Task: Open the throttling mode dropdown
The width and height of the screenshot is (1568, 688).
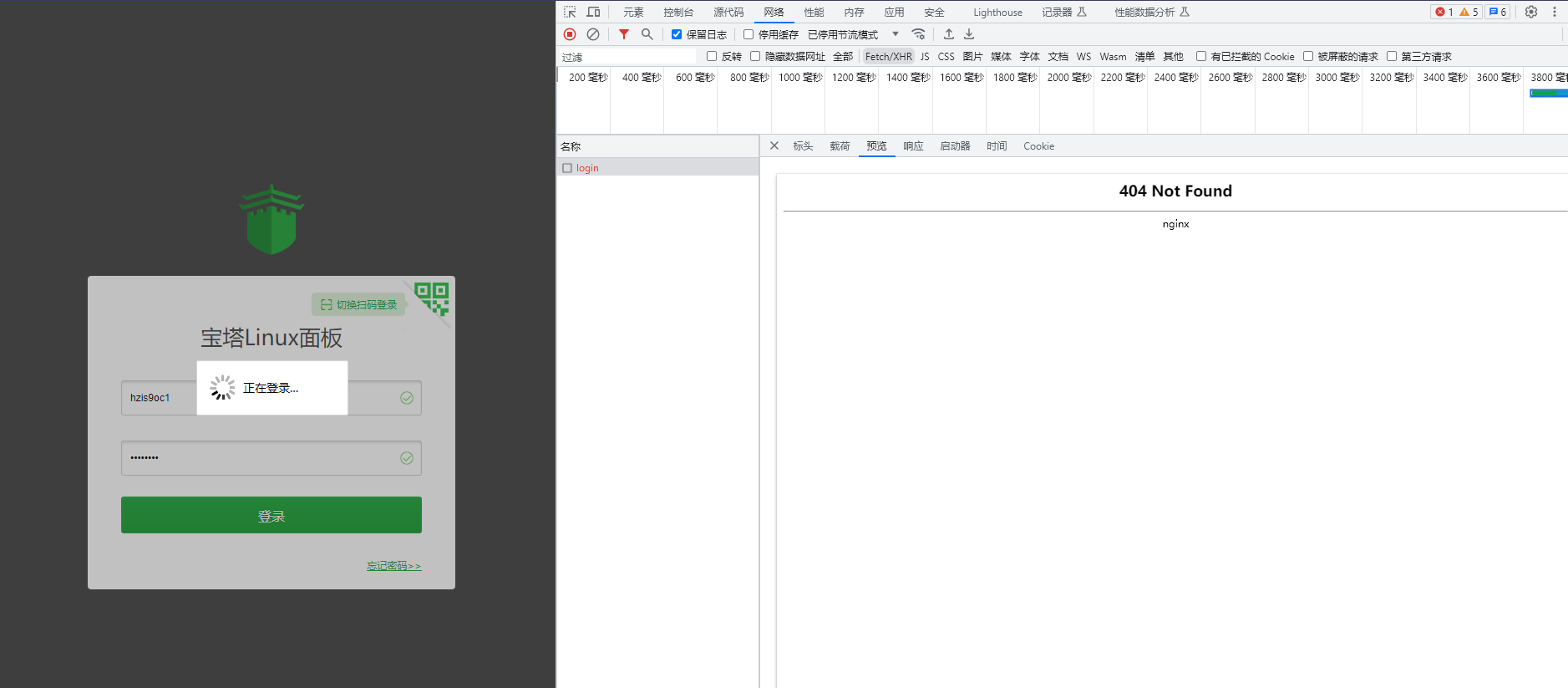Action: point(852,34)
